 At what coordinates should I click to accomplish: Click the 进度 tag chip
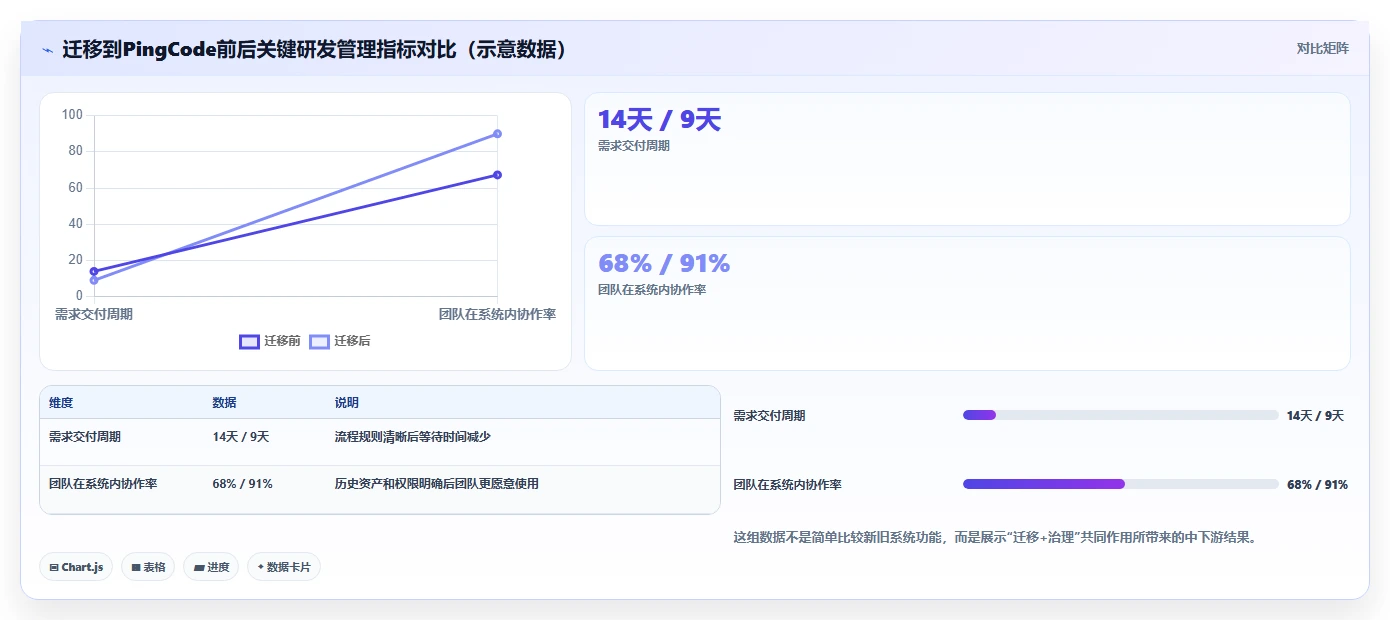[211, 567]
